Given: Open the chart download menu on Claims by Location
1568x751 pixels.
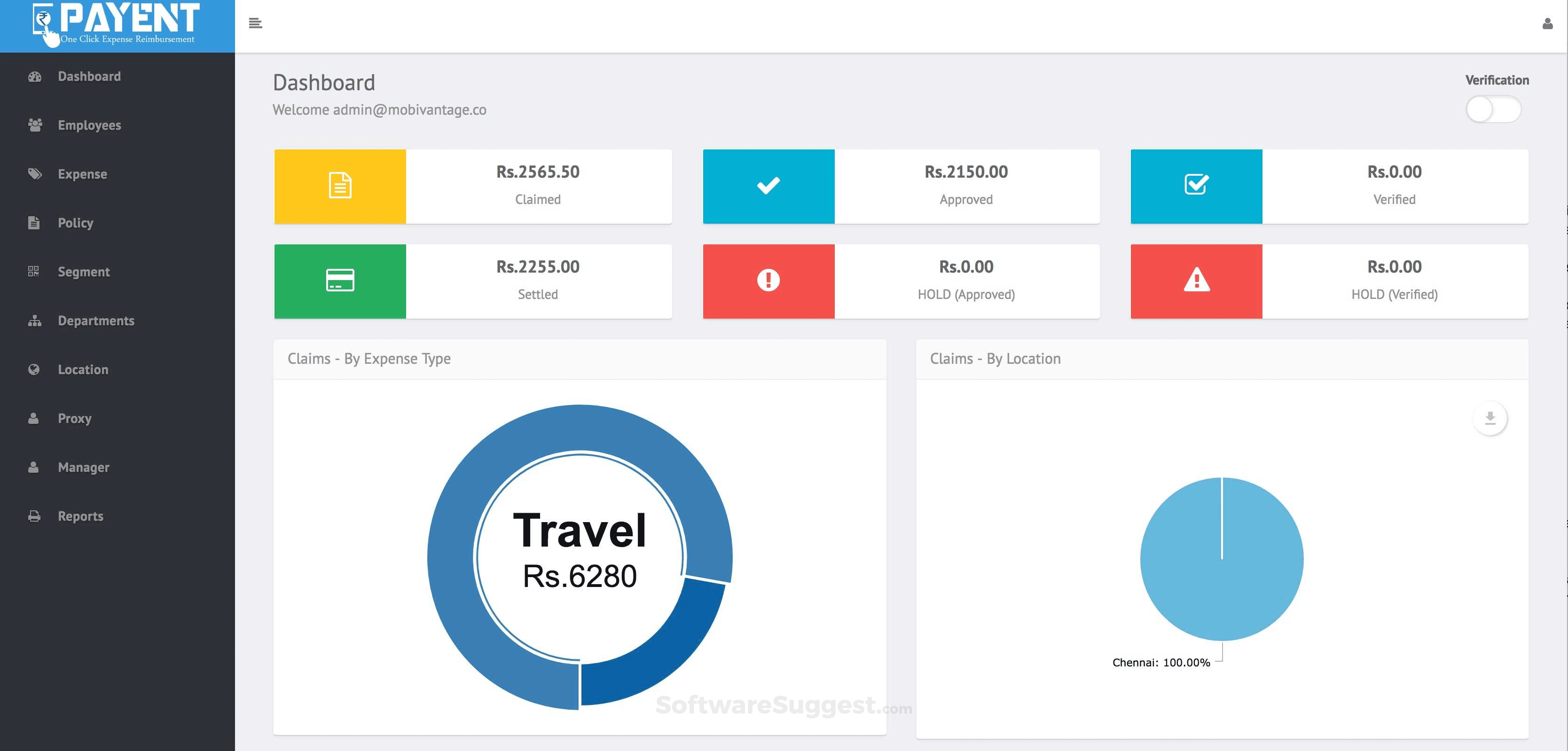Looking at the screenshot, I should tap(1490, 418).
